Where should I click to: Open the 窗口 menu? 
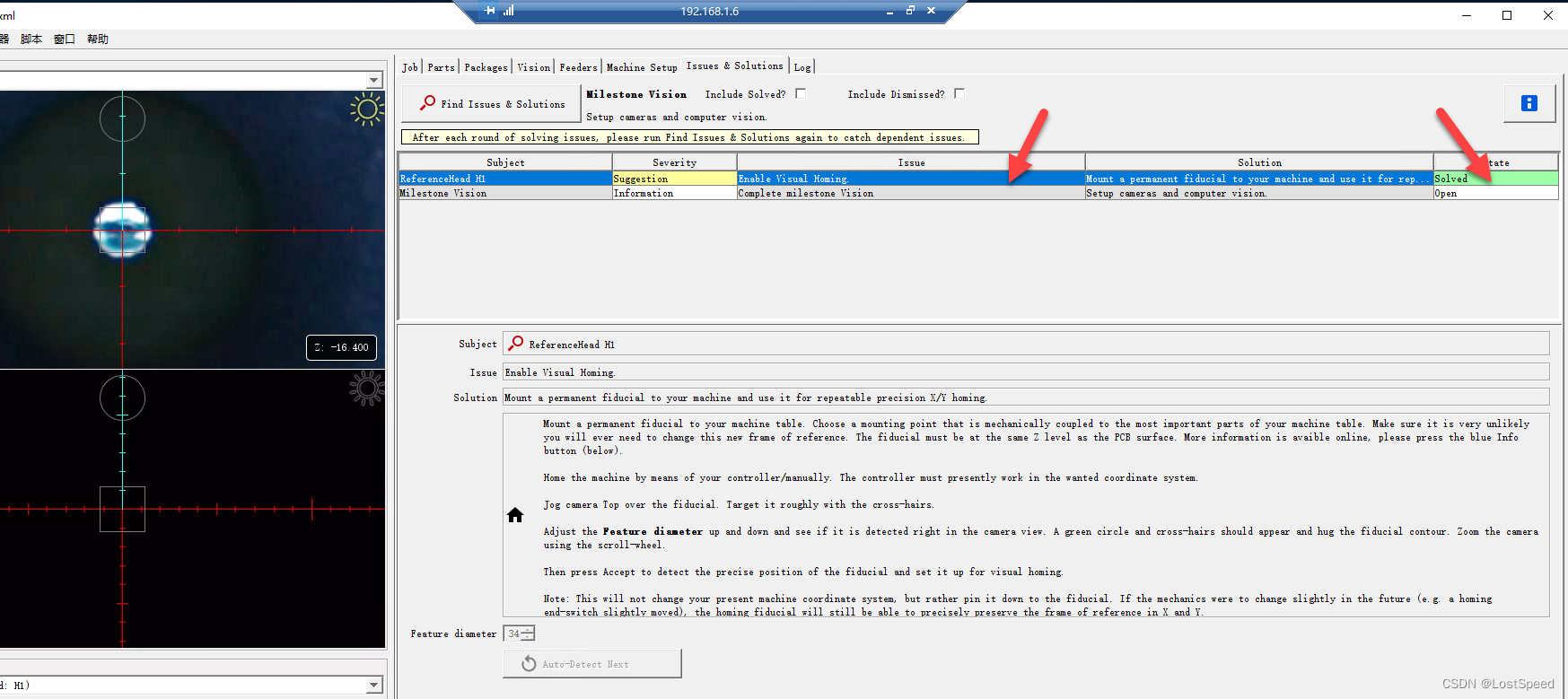65,39
